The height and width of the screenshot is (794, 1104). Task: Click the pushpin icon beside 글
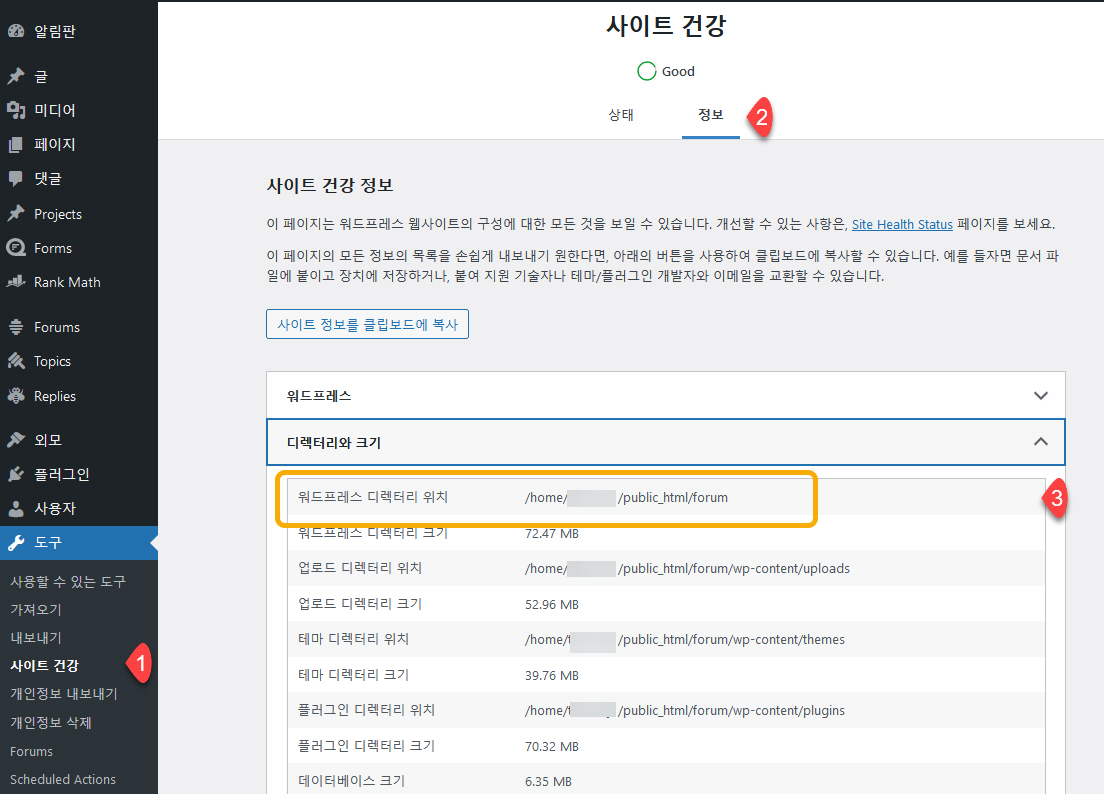[16, 76]
